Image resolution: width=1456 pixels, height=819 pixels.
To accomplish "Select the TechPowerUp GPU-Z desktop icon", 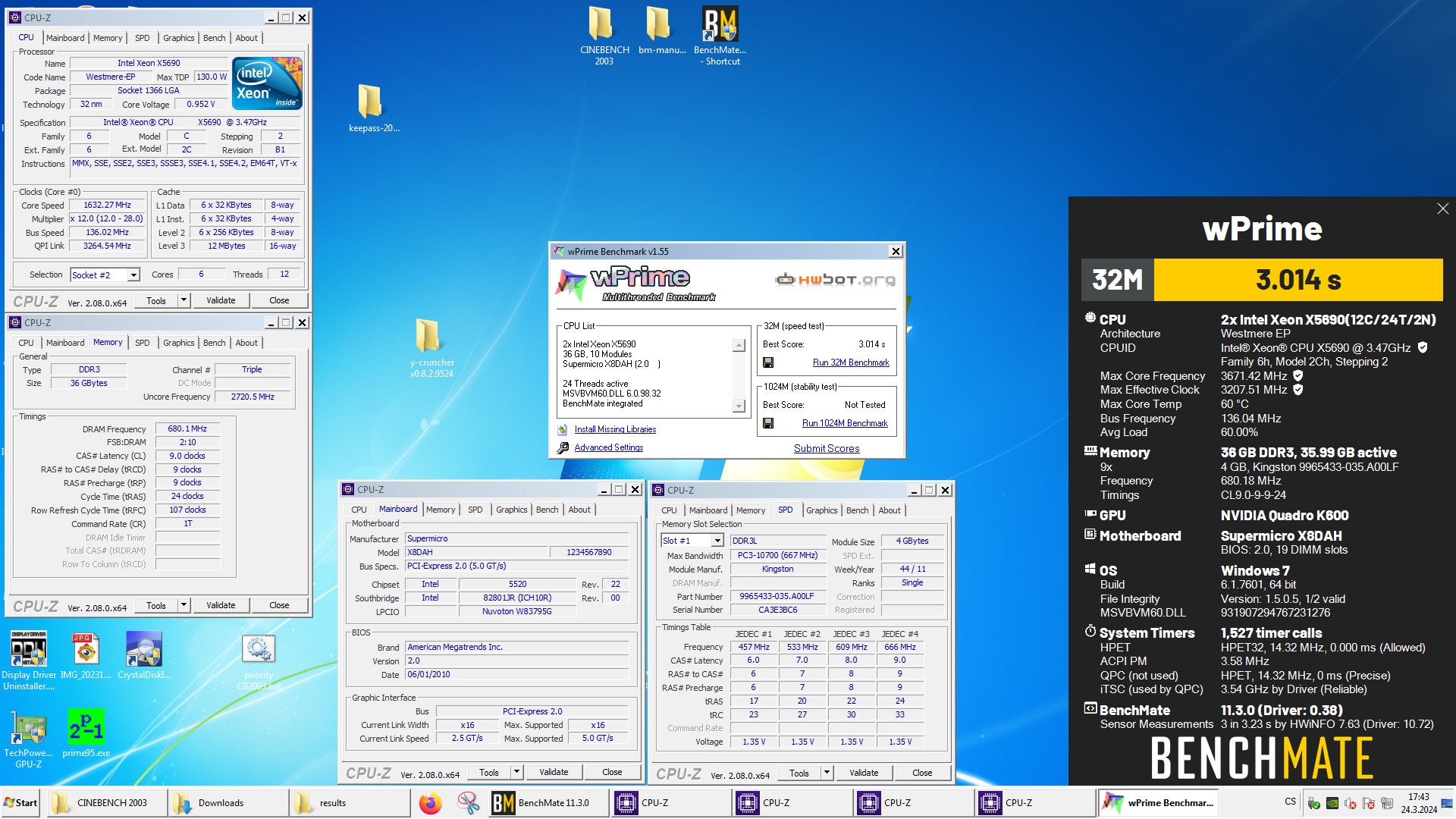I will point(28,739).
